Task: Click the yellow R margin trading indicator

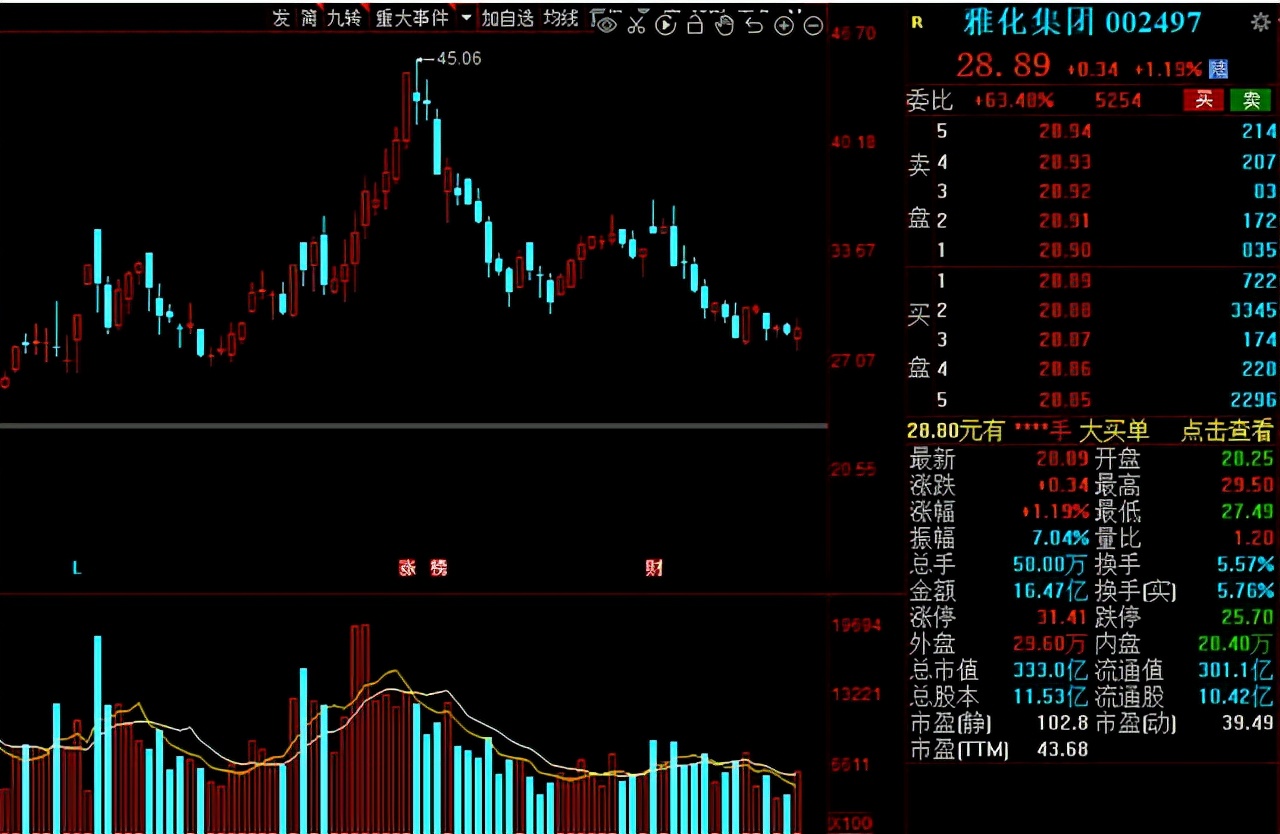Action: point(917,22)
